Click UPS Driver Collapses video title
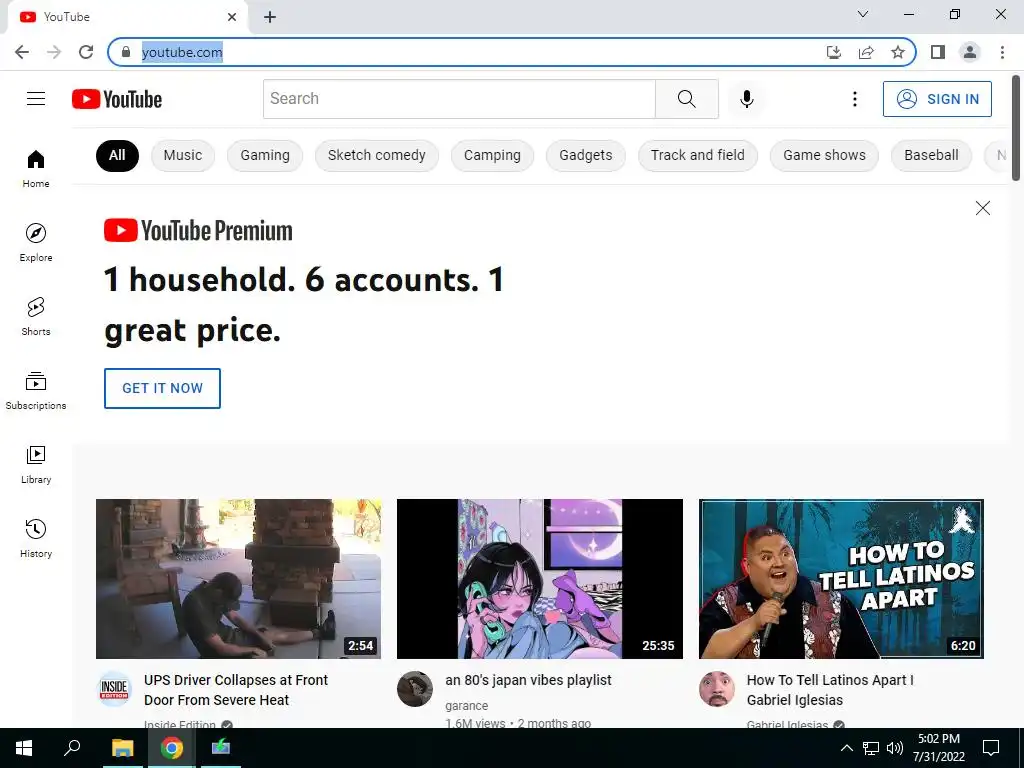The width and height of the screenshot is (1024, 768). 236,690
